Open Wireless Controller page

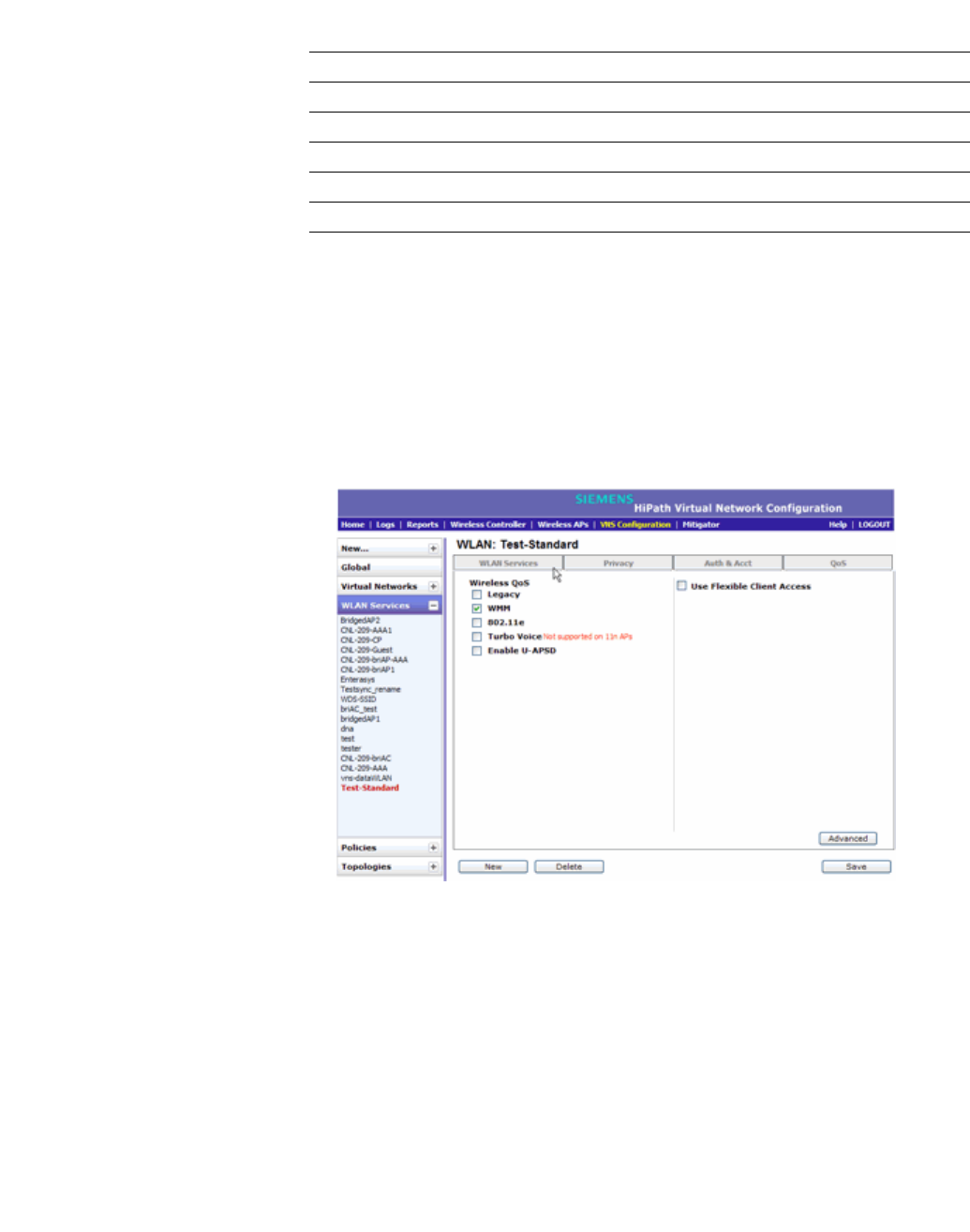point(487,525)
